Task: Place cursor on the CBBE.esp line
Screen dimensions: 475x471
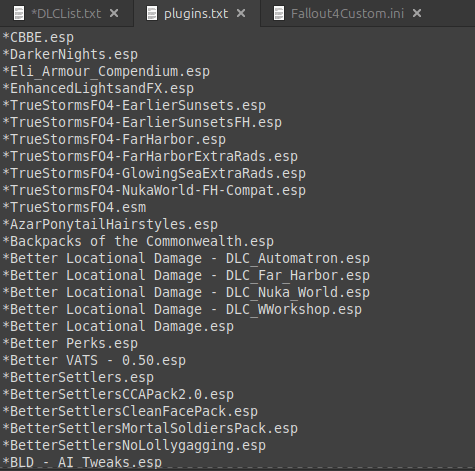Action: click(x=38, y=37)
